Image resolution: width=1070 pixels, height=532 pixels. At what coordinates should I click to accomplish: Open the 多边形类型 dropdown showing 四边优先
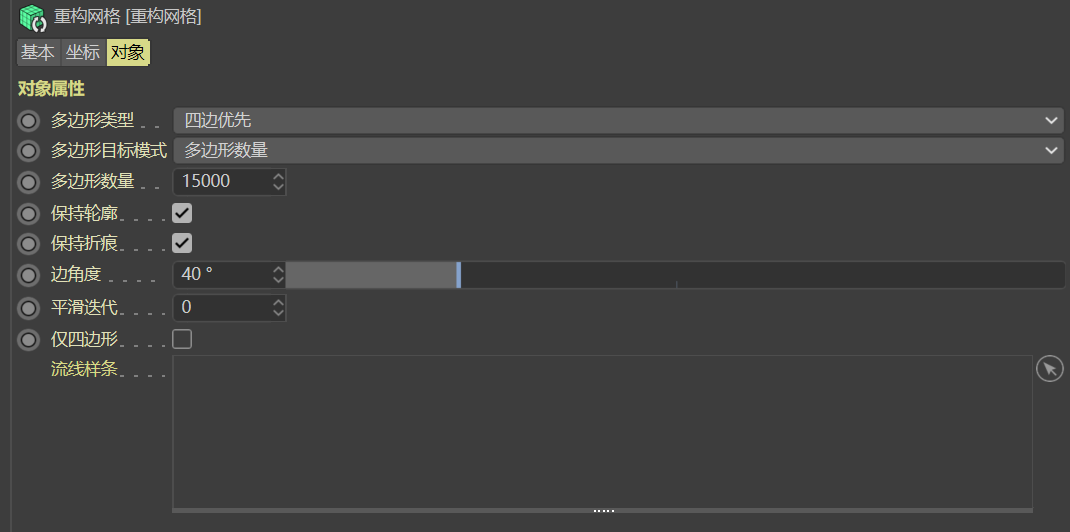click(x=618, y=121)
